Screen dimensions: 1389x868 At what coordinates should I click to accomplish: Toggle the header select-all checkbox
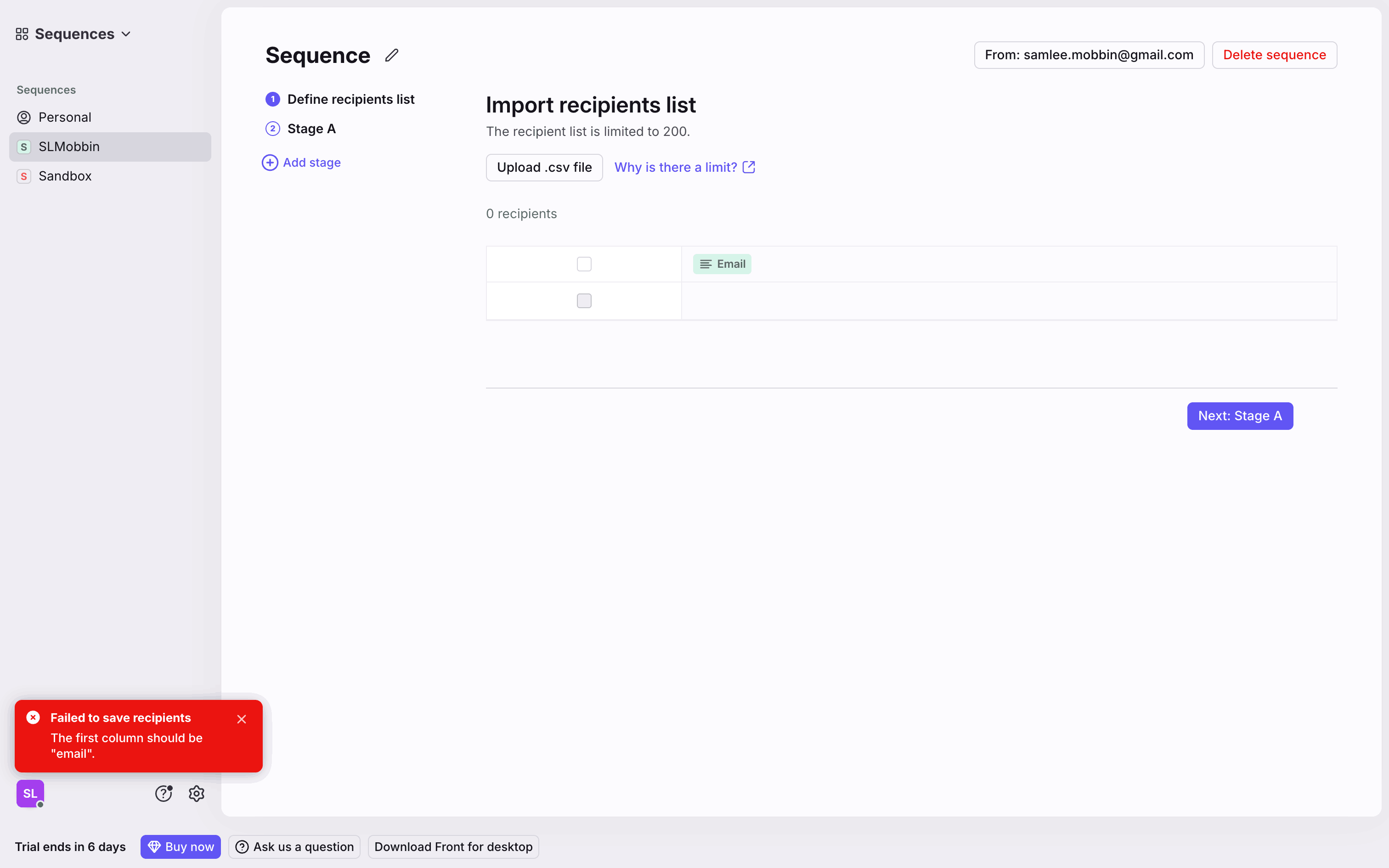coord(584,264)
